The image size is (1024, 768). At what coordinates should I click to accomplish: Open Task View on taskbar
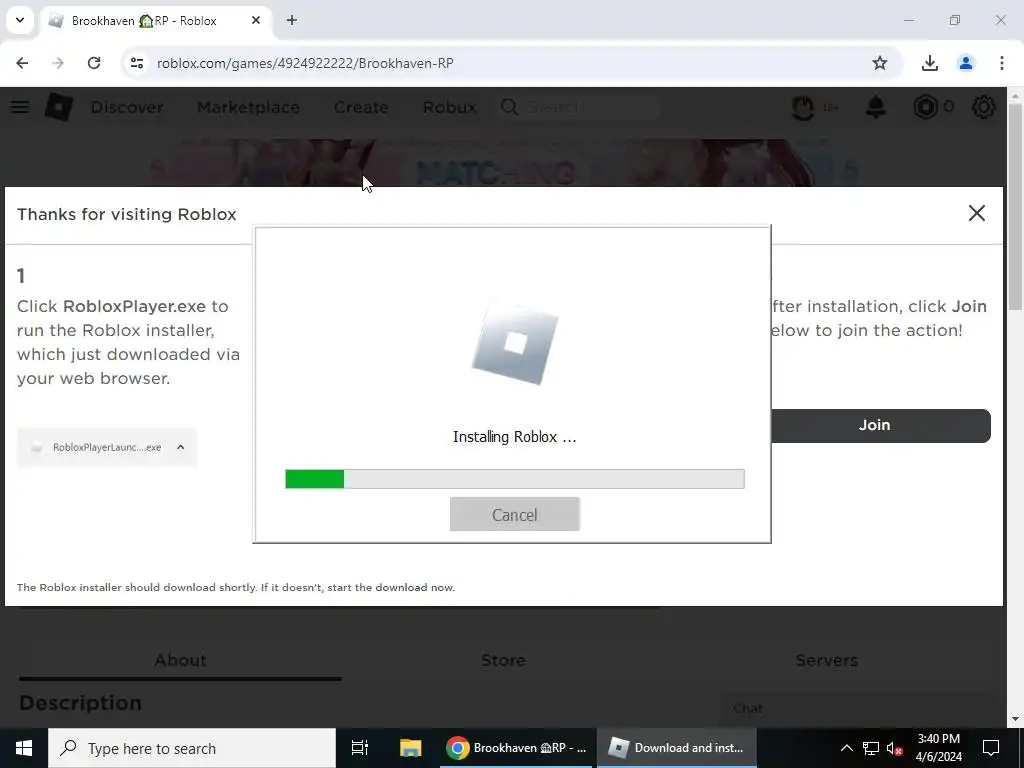(359, 748)
